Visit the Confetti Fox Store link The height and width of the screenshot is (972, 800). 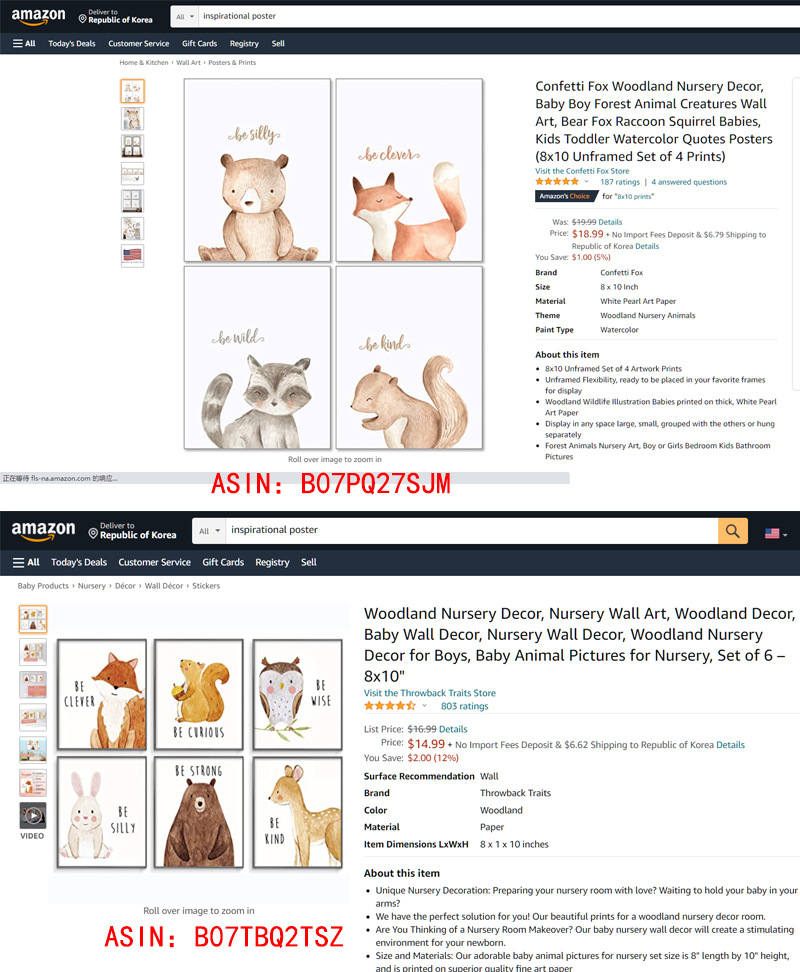(x=582, y=171)
